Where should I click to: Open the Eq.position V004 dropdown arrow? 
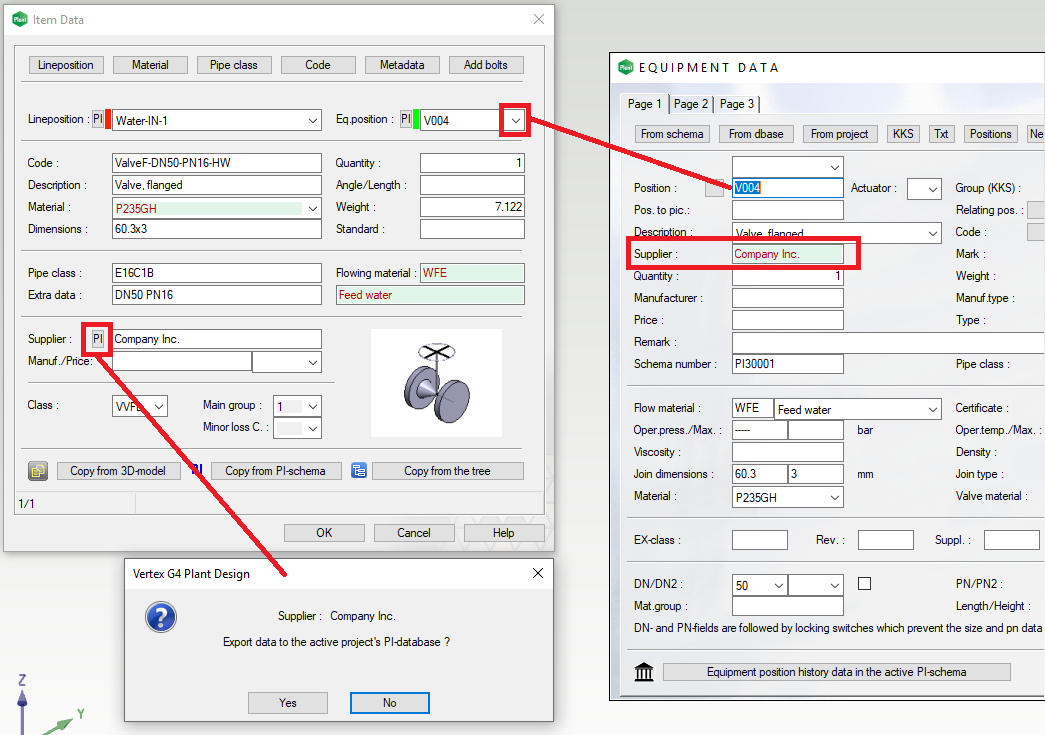click(515, 121)
